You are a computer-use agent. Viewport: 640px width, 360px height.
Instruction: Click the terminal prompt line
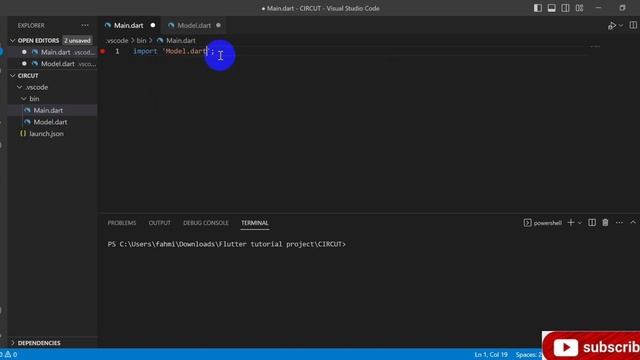point(227,244)
